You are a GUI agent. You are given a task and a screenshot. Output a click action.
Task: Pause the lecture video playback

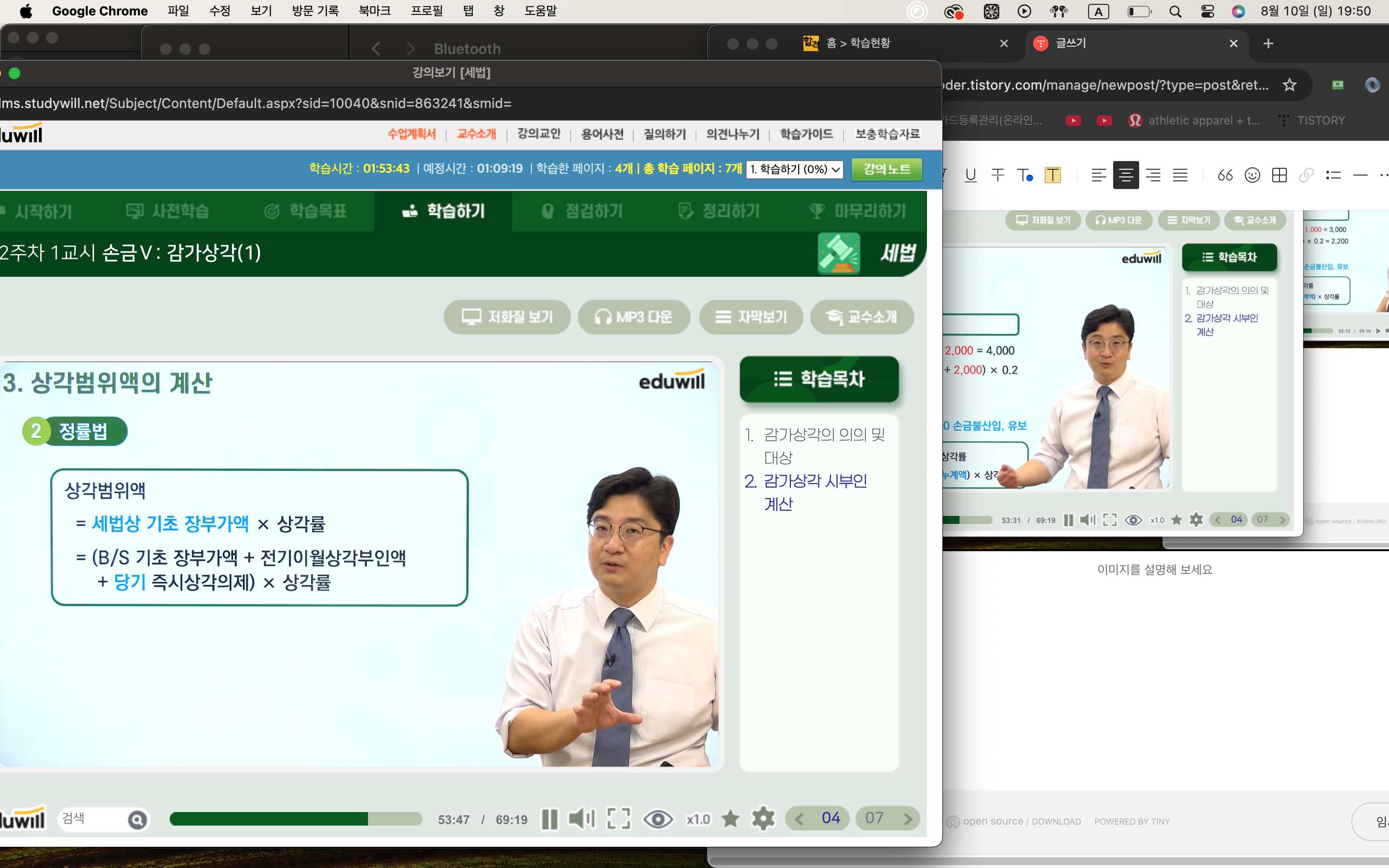click(x=549, y=819)
